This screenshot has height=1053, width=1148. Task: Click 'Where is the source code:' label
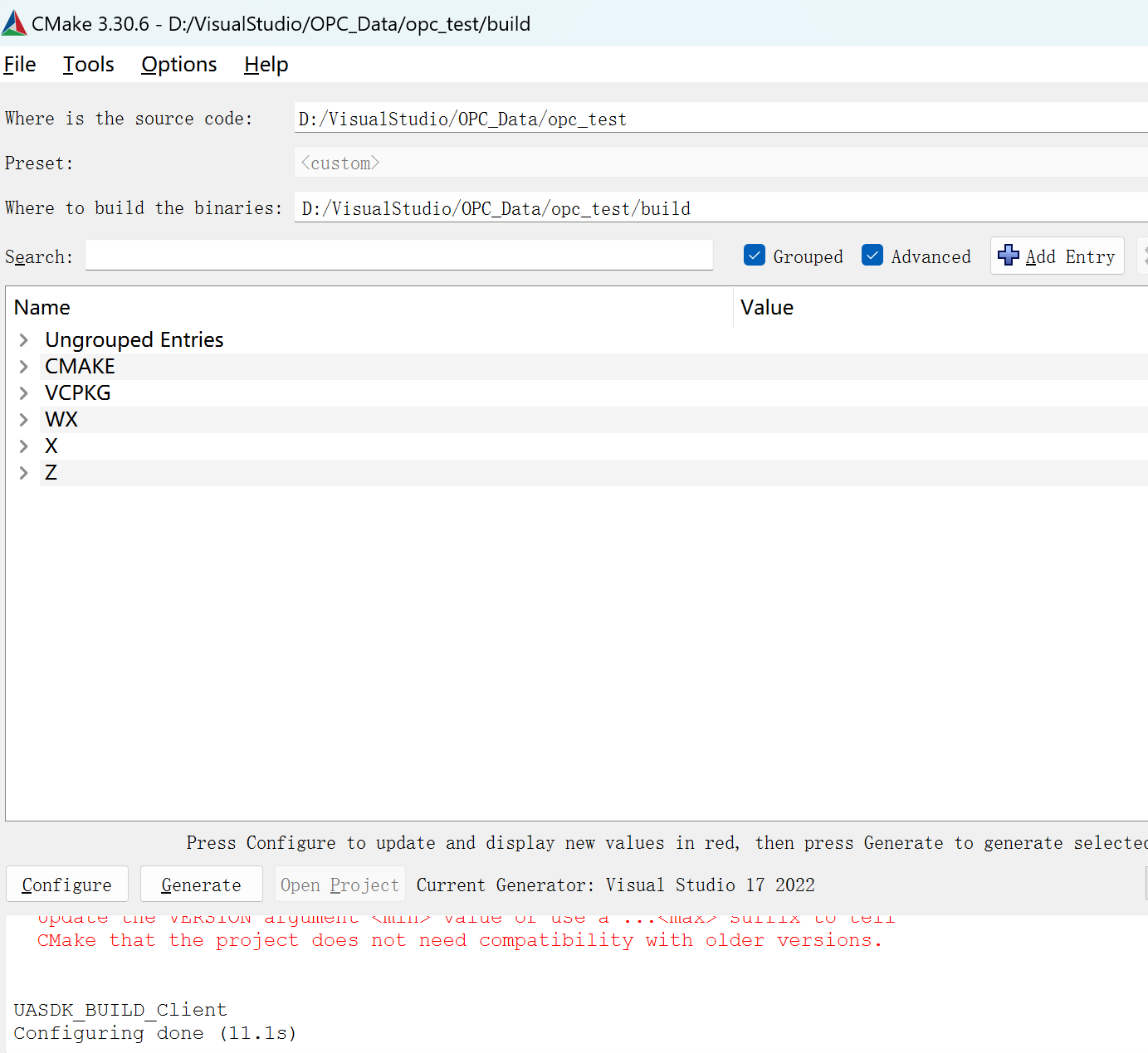129,119
